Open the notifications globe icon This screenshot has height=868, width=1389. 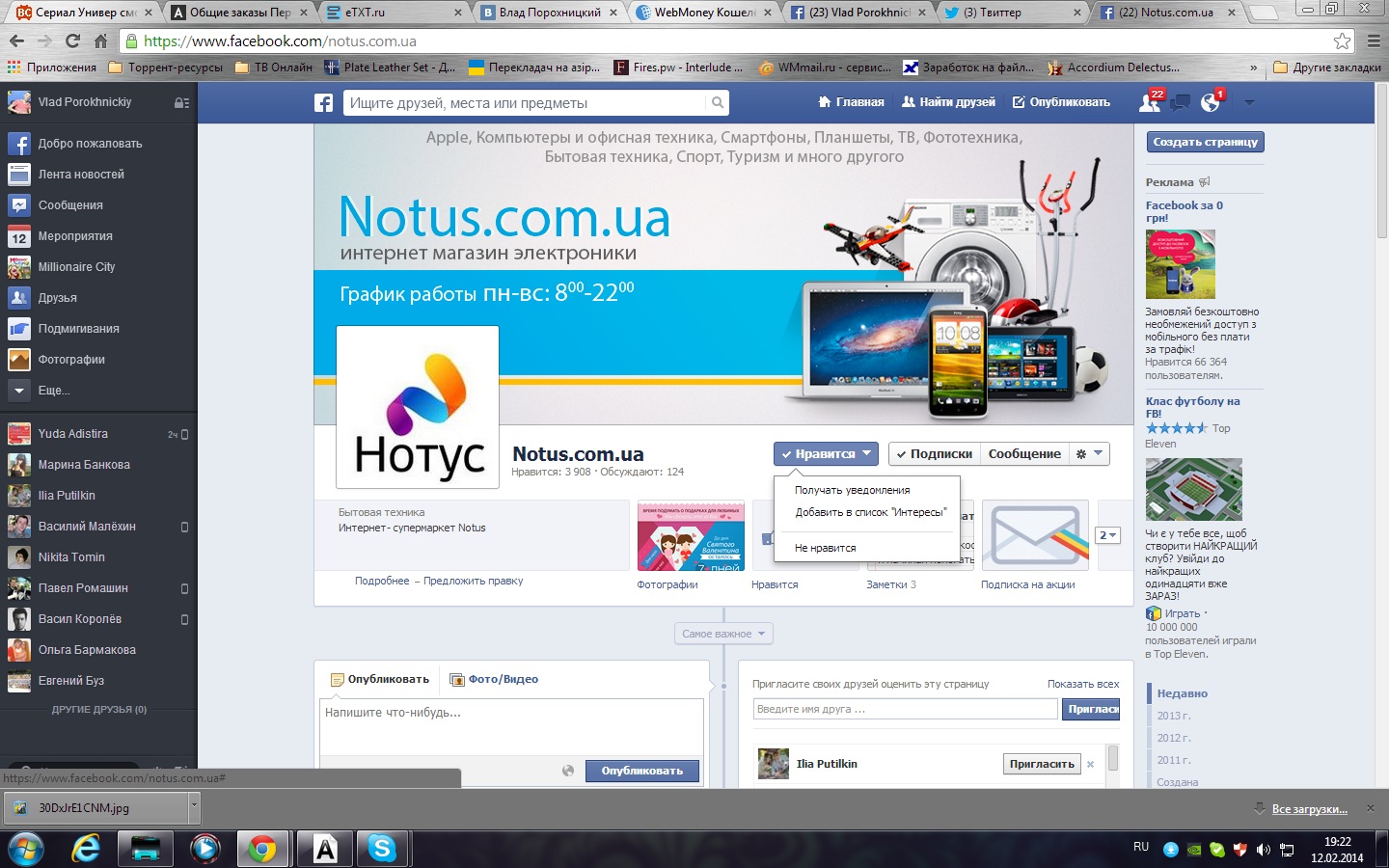pos(1211,102)
